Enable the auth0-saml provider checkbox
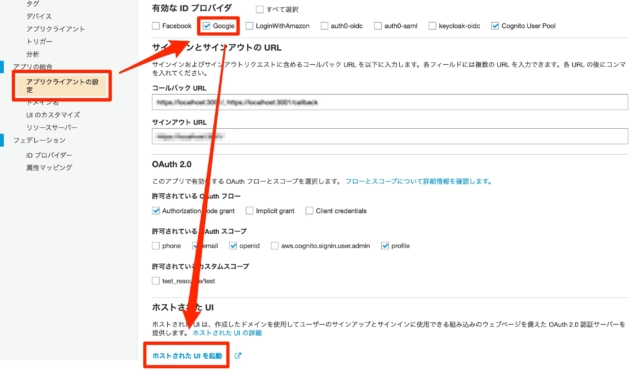This screenshot has width=640, height=378. pos(378,26)
